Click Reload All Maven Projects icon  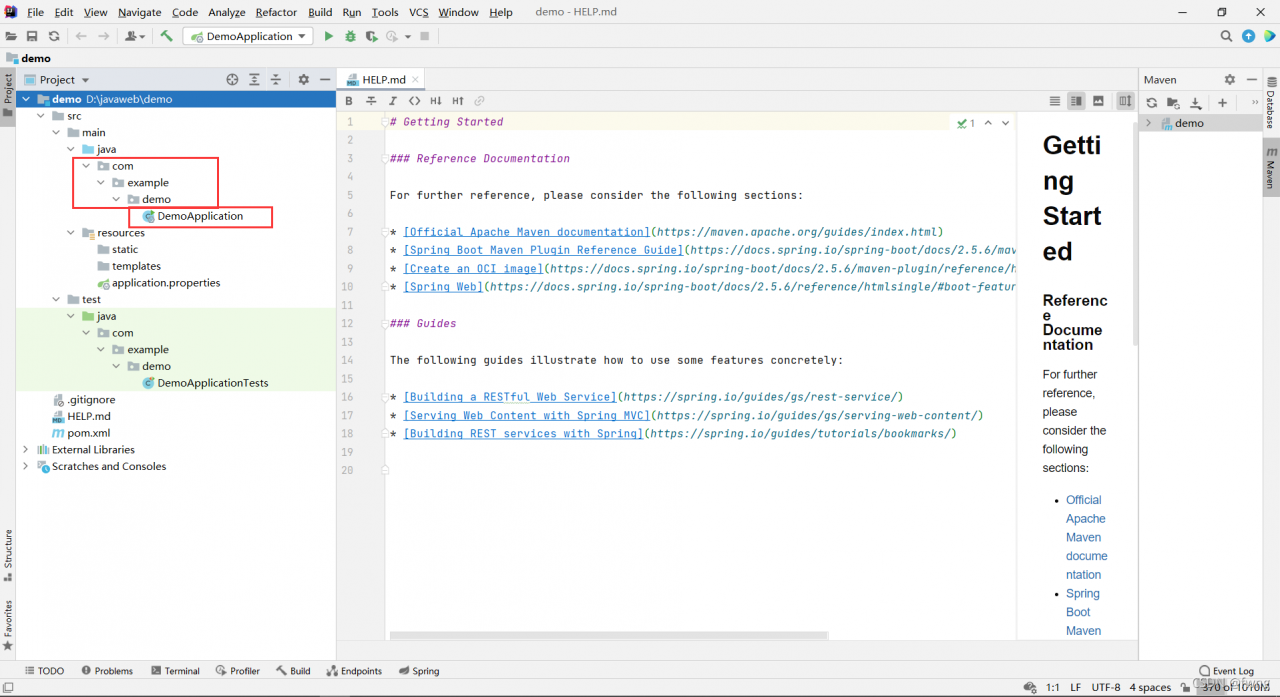pyautogui.click(x=1152, y=102)
